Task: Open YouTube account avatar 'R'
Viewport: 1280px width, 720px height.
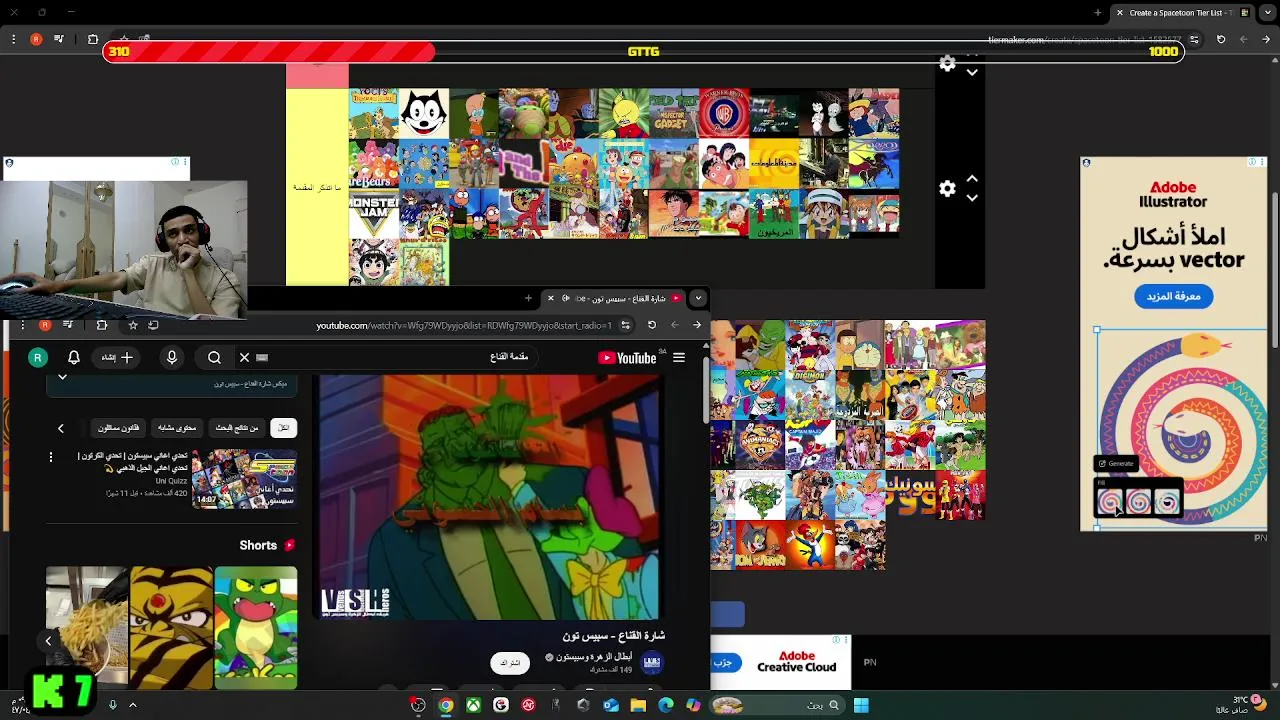Action: tap(38, 357)
